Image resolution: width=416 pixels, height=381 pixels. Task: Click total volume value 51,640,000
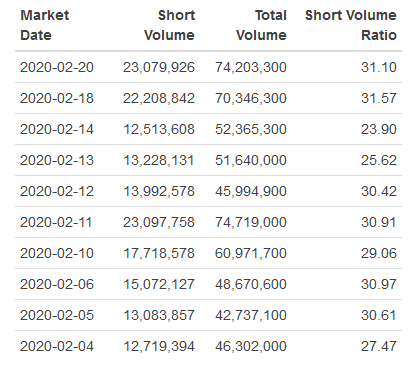point(251,160)
